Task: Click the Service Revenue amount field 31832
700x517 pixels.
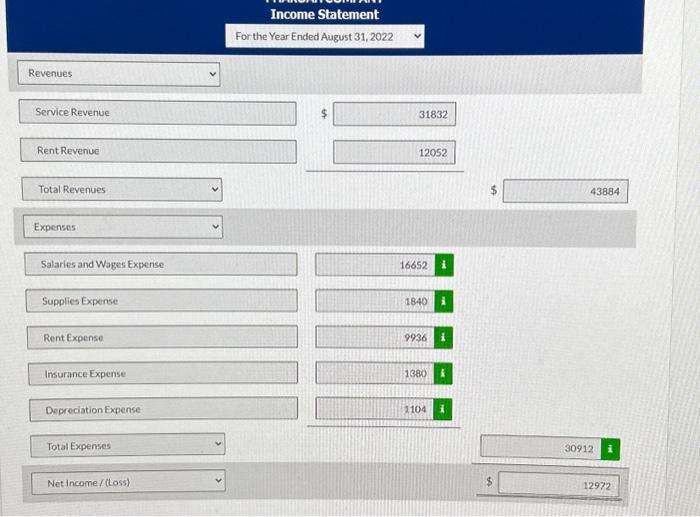Action: (394, 114)
